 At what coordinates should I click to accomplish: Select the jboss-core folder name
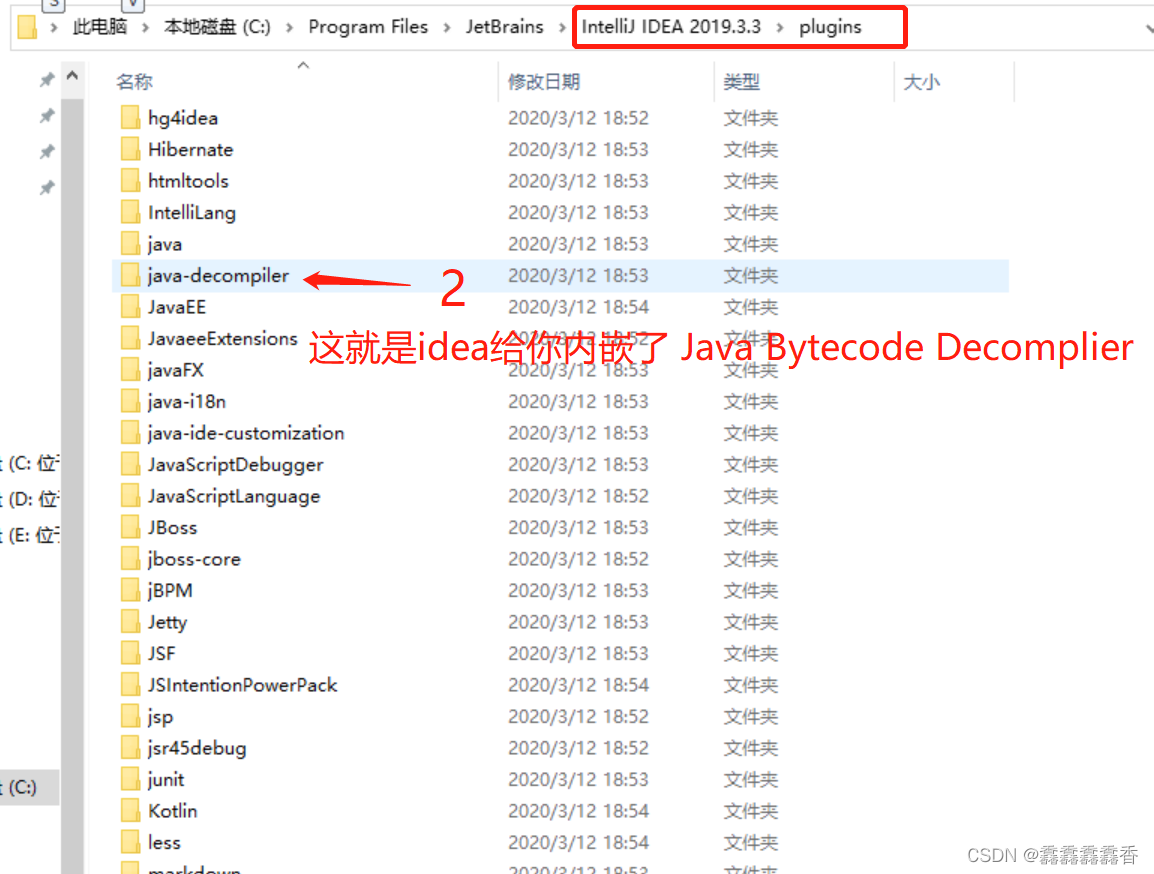tap(194, 559)
